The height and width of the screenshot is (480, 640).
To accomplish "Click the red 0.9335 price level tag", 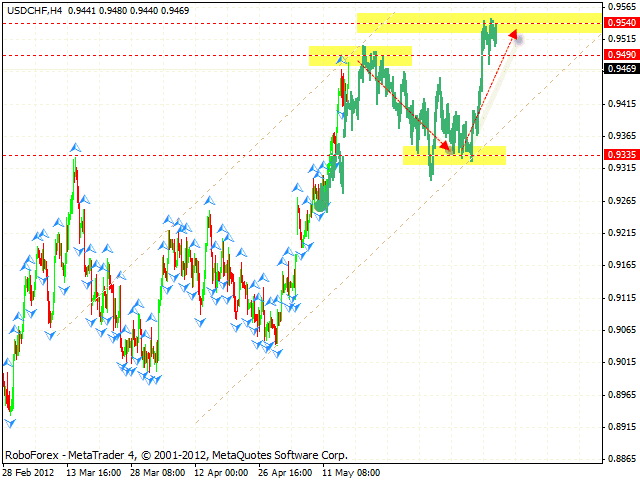I will tap(621, 155).
